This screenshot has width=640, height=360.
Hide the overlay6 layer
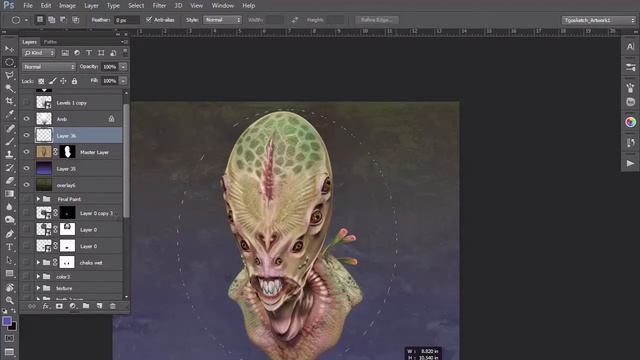coord(27,185)
